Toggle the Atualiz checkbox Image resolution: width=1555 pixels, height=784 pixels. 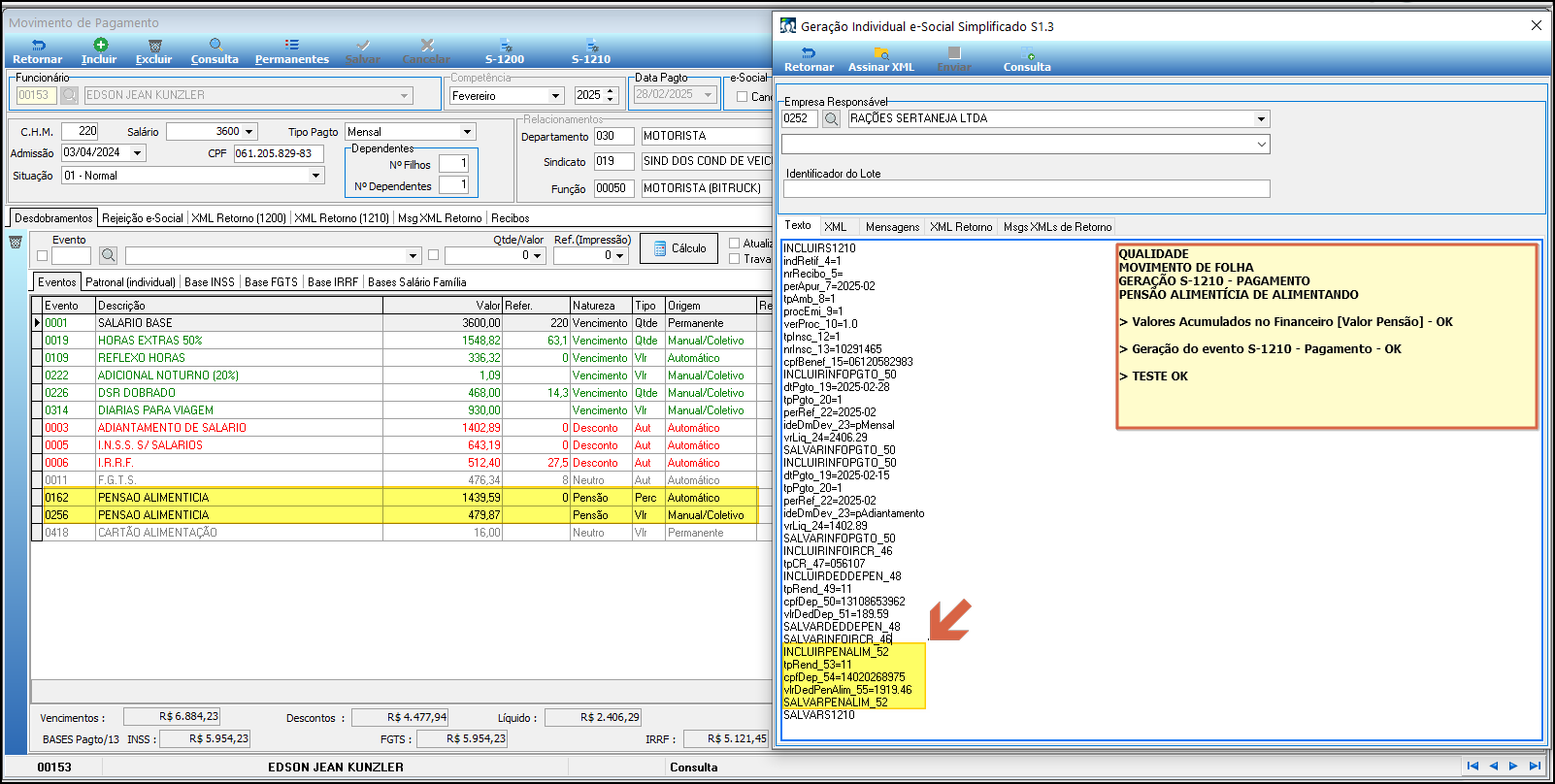735,244
